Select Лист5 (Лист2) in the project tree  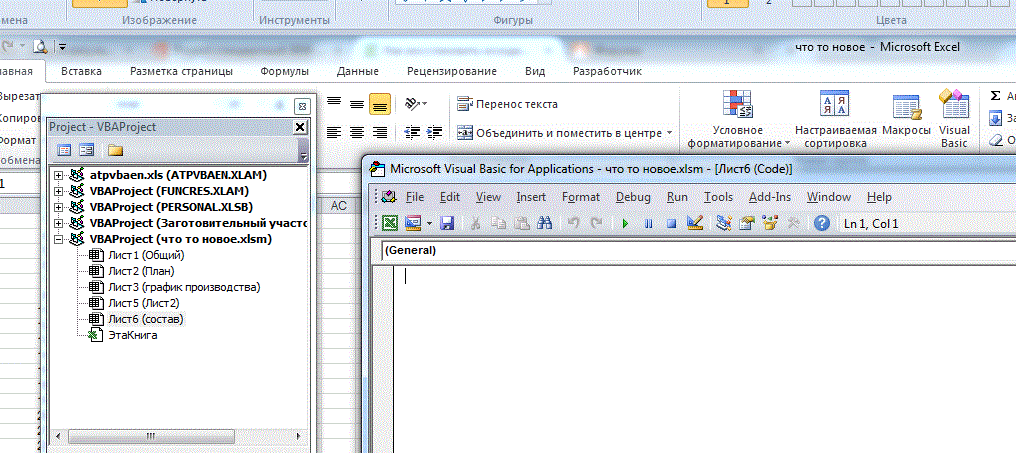pos(144,303)
